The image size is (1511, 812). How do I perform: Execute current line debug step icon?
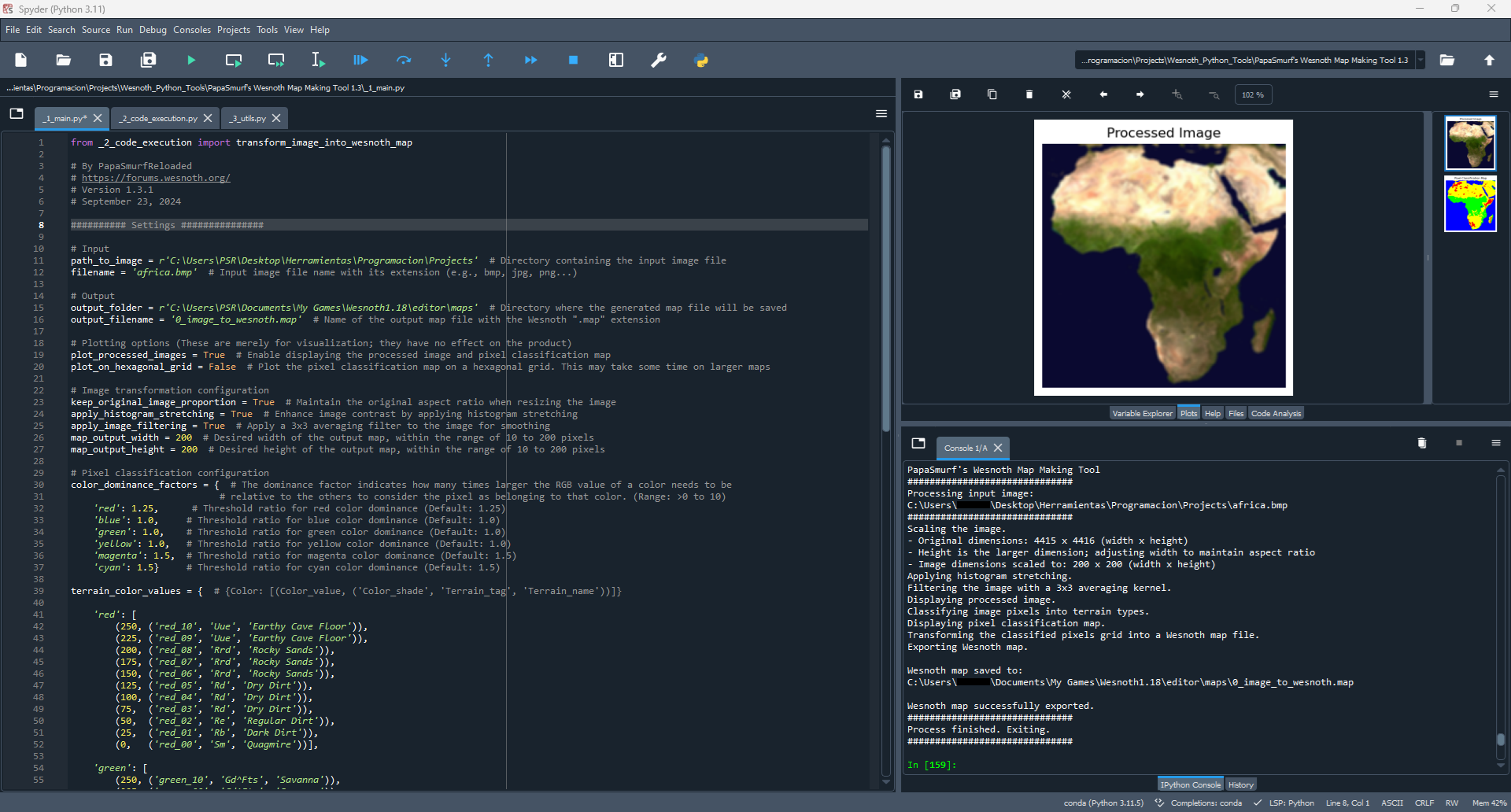pyautogui.click(x=404, y=60)
